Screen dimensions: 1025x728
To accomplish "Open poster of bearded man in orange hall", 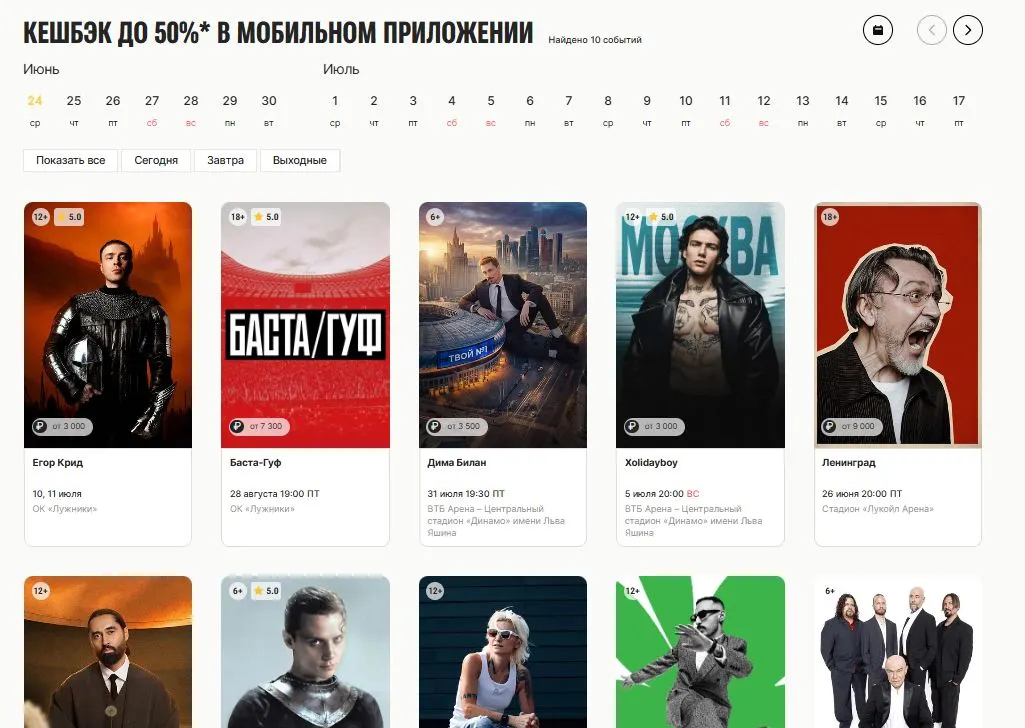I will pos(108,652).
